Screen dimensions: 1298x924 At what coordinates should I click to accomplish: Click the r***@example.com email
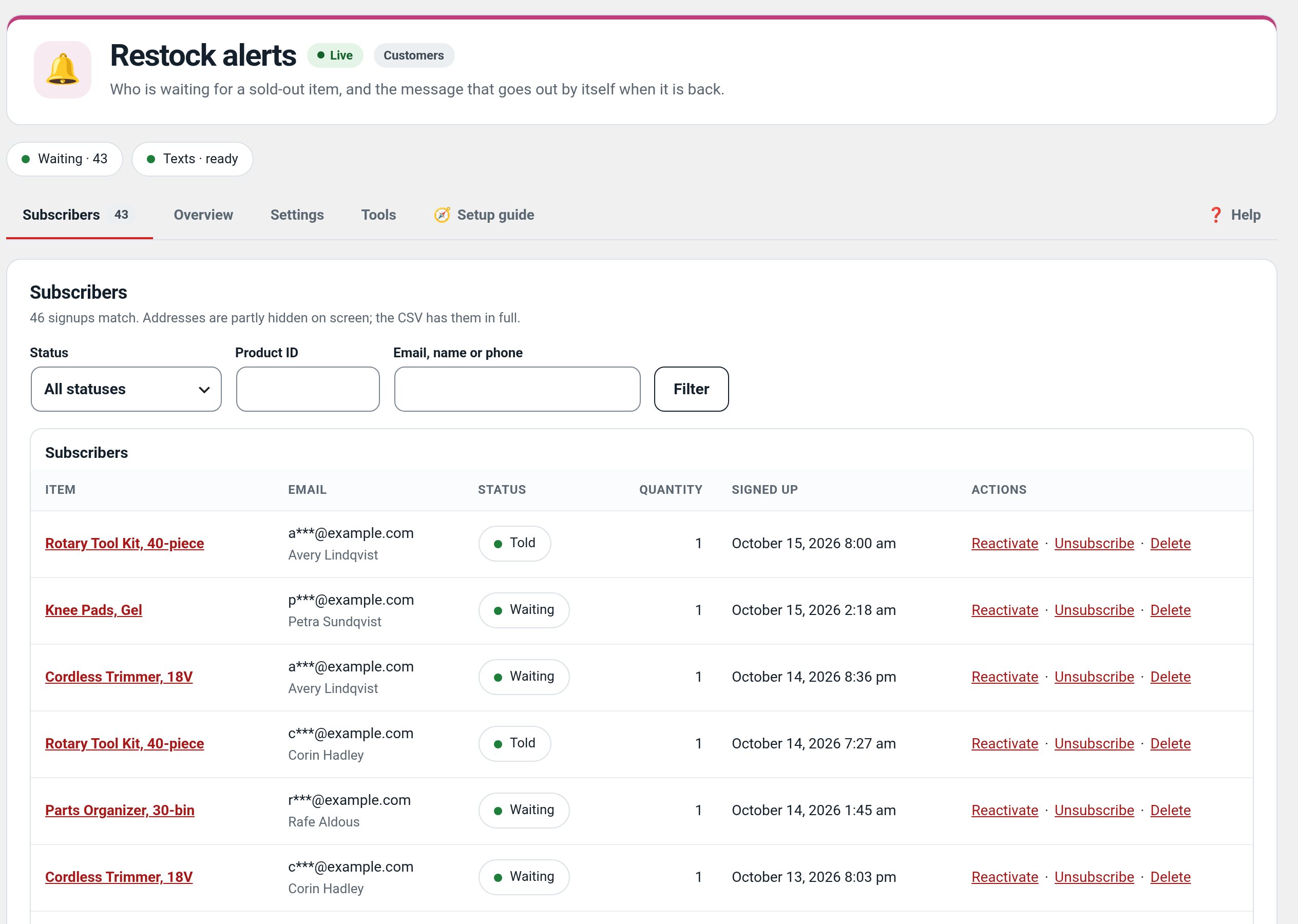[x=349, y=800]
